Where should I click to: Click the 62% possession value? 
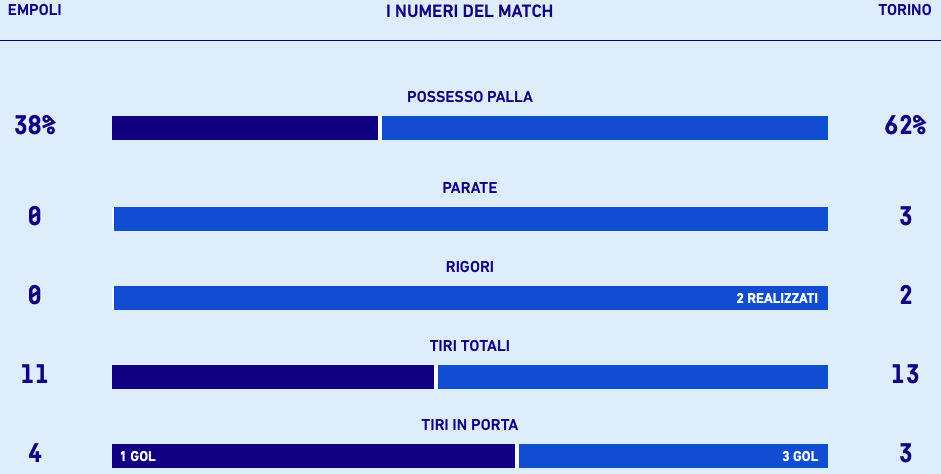click(904, 125)
